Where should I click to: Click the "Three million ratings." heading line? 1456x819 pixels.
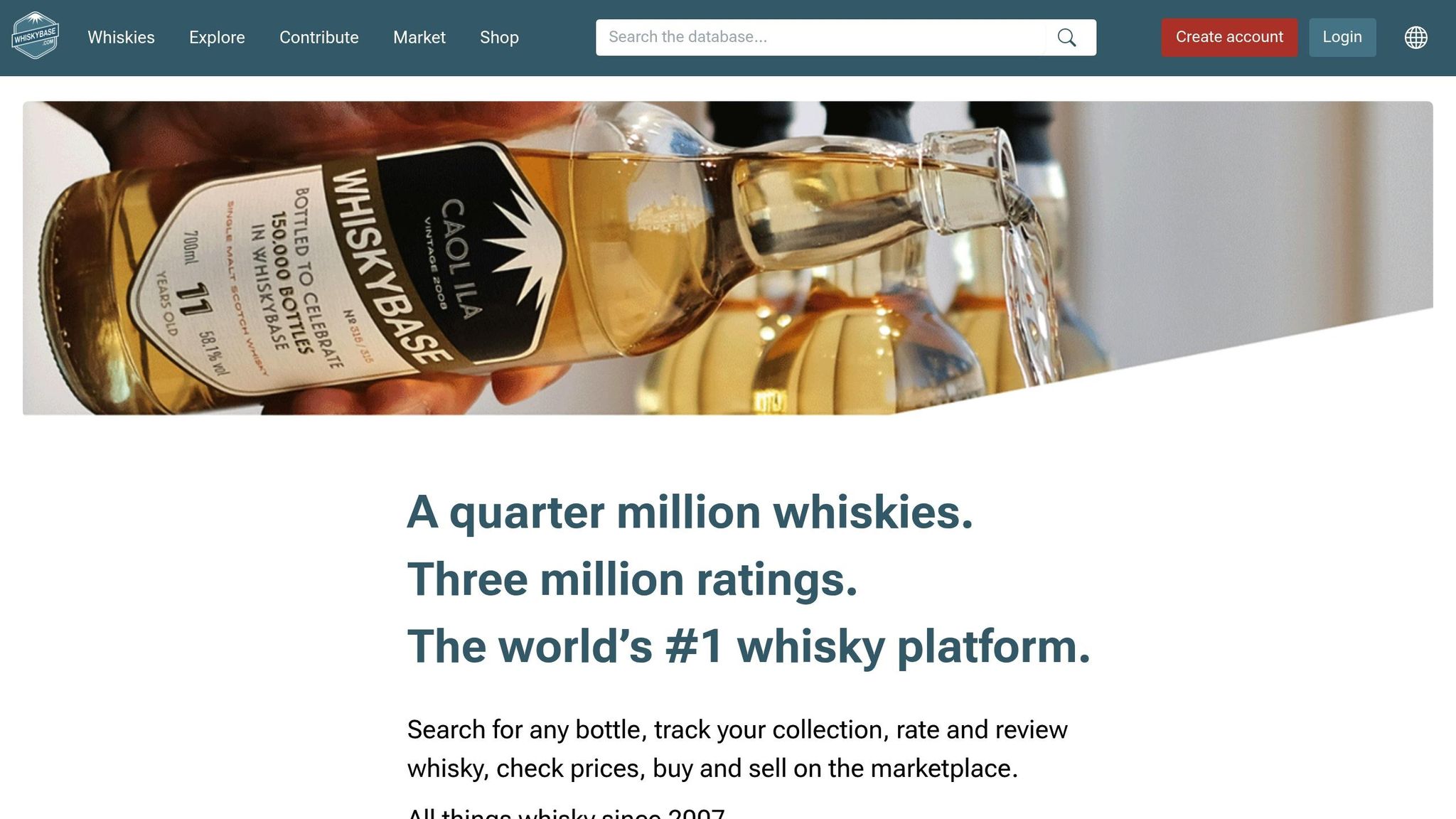(632, 579)
